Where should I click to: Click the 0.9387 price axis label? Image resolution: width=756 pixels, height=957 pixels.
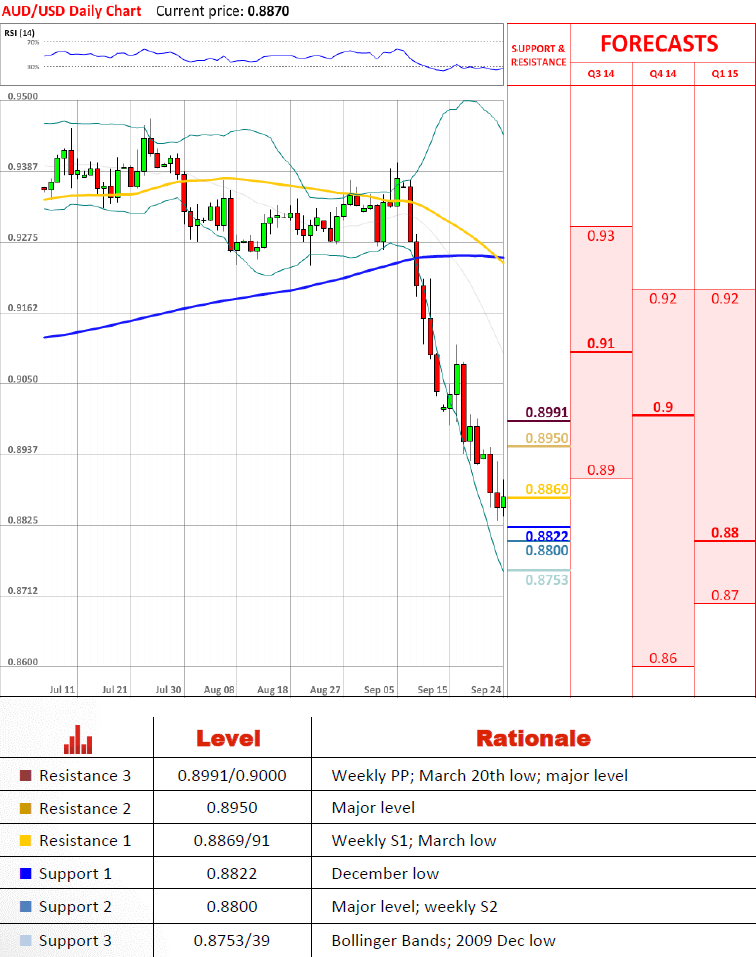pyautogui.click(x=23, y=167)
